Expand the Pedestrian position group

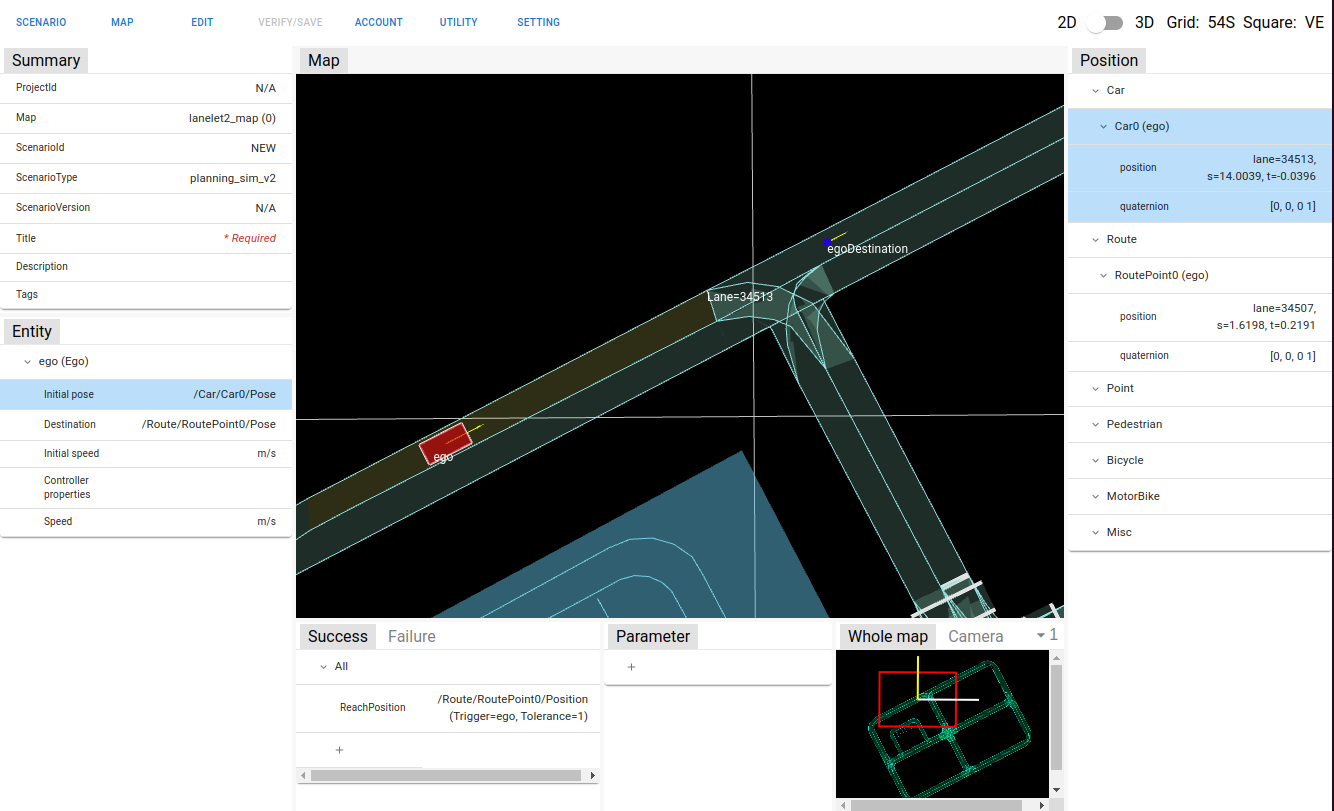click(x=1095, y=424)
